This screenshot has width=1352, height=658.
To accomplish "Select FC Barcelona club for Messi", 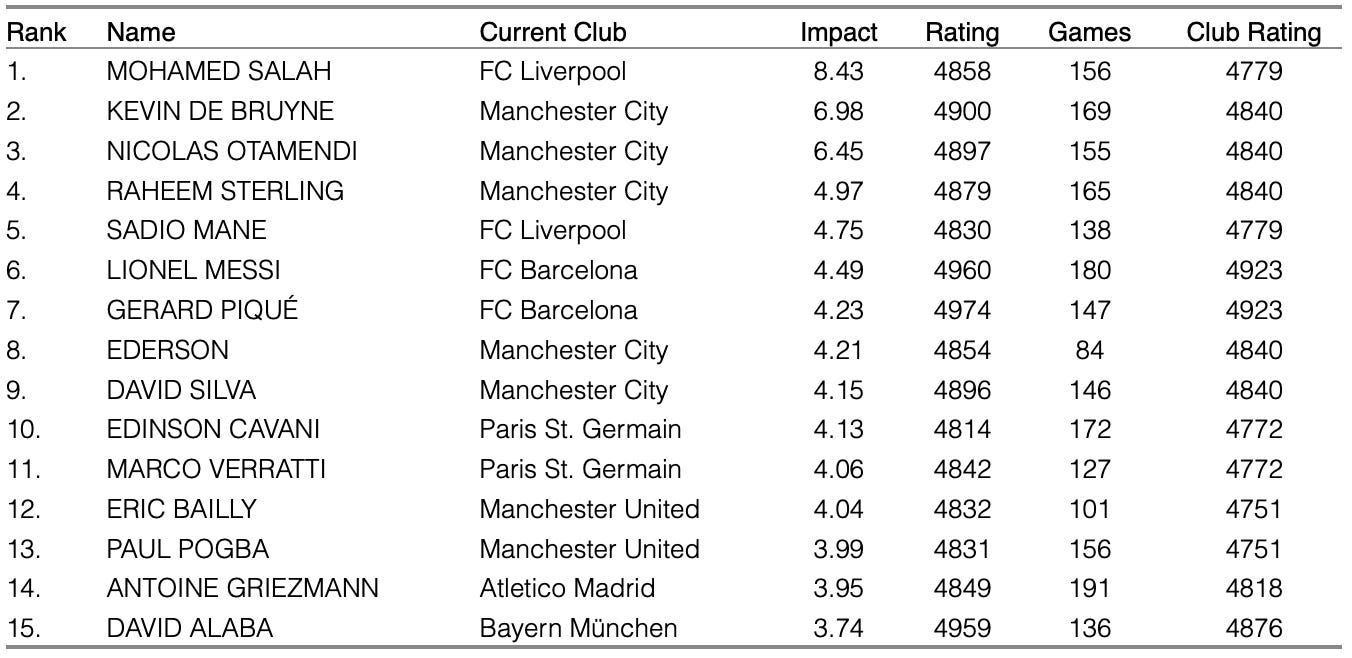I will coord(558,270).
